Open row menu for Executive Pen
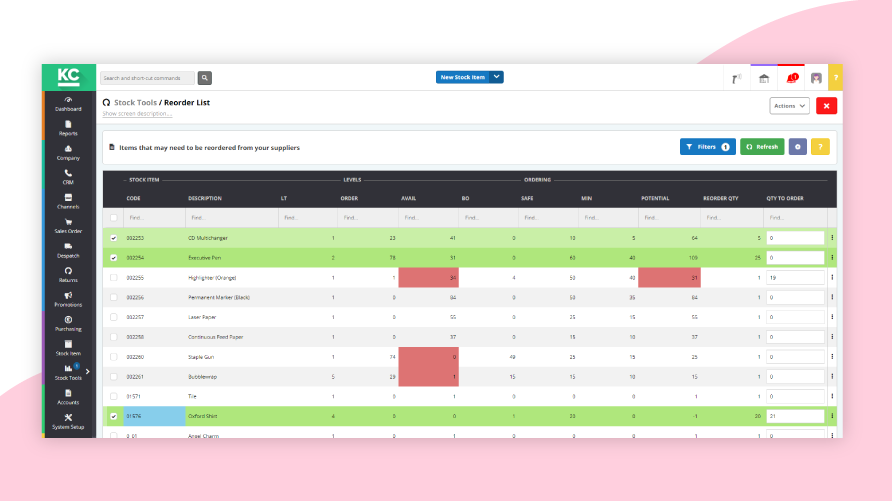The height and width of the screenshot is (501, 892). click(832, 258)
